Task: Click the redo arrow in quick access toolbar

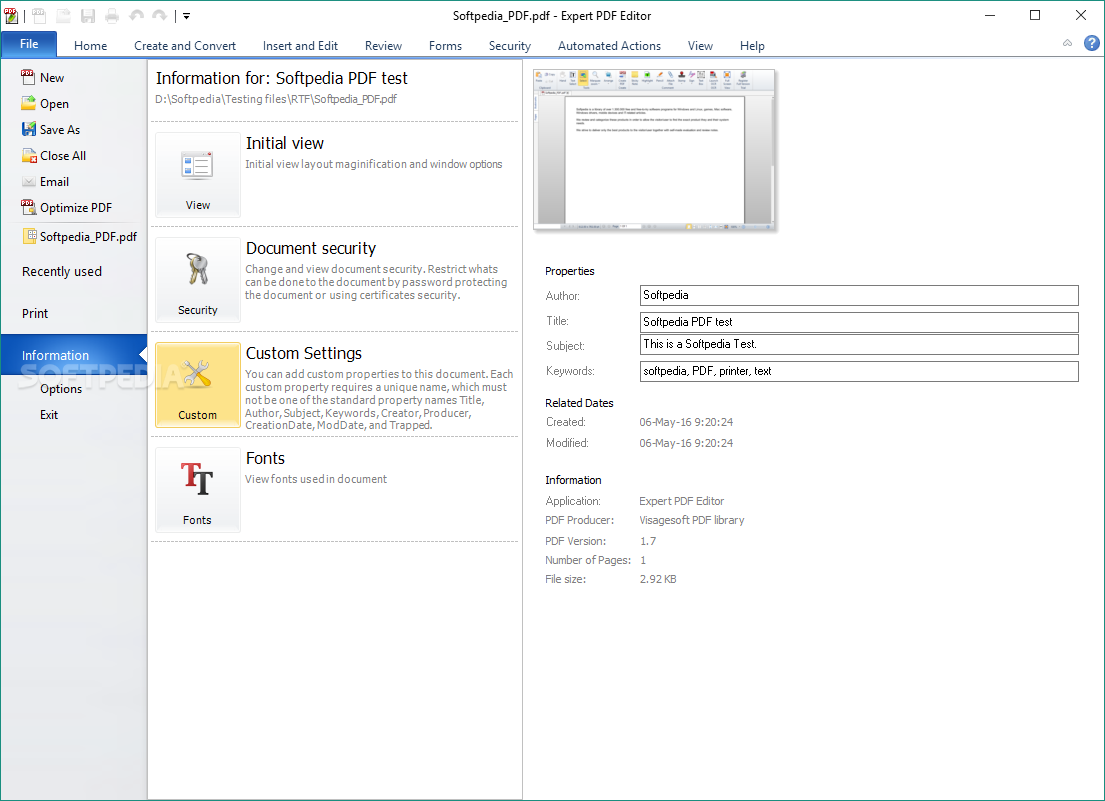Action: point(160,15)
